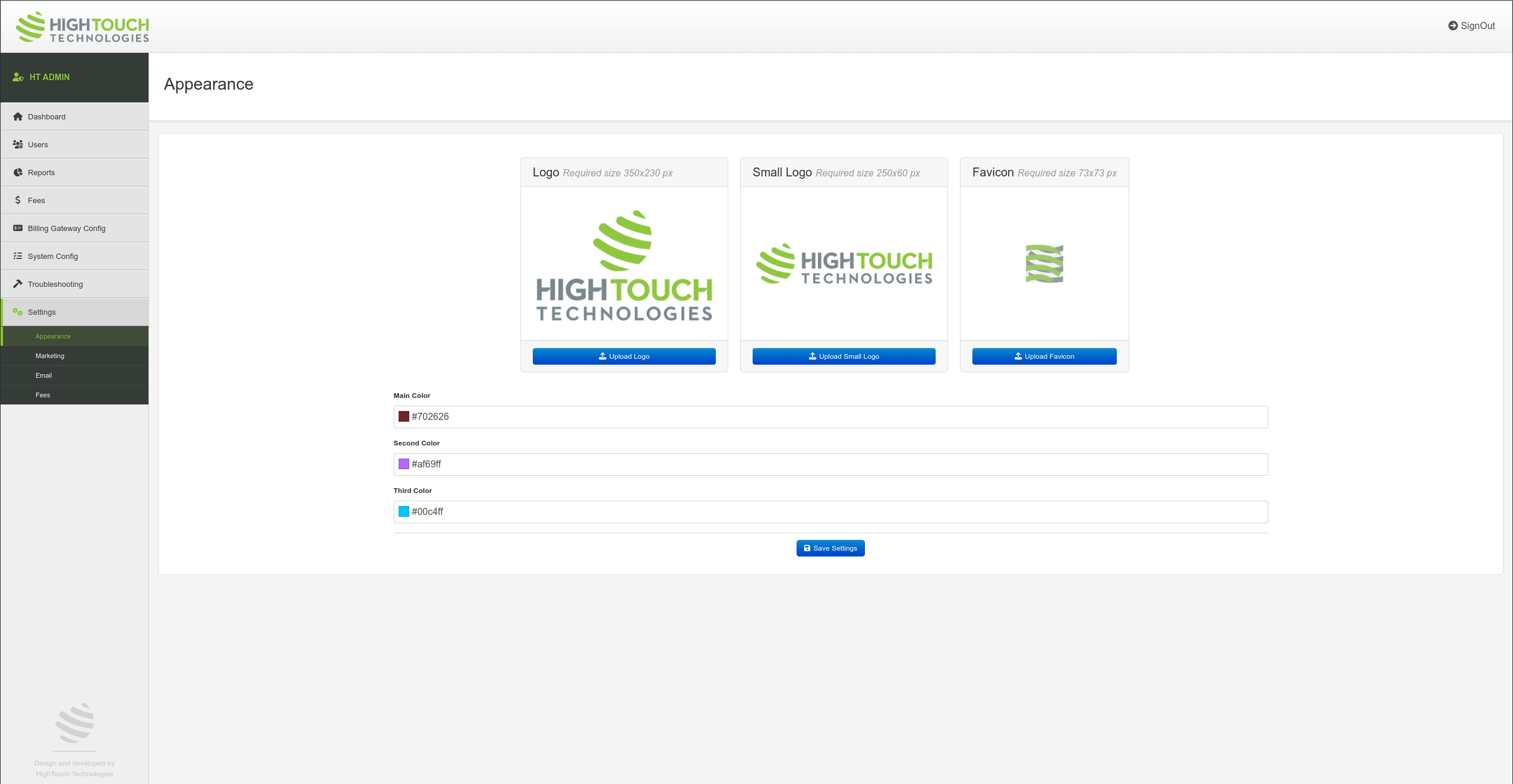Open the Email settings submenu item
This screenshot has width=1513, height=784.
click(x=44, y=375)
